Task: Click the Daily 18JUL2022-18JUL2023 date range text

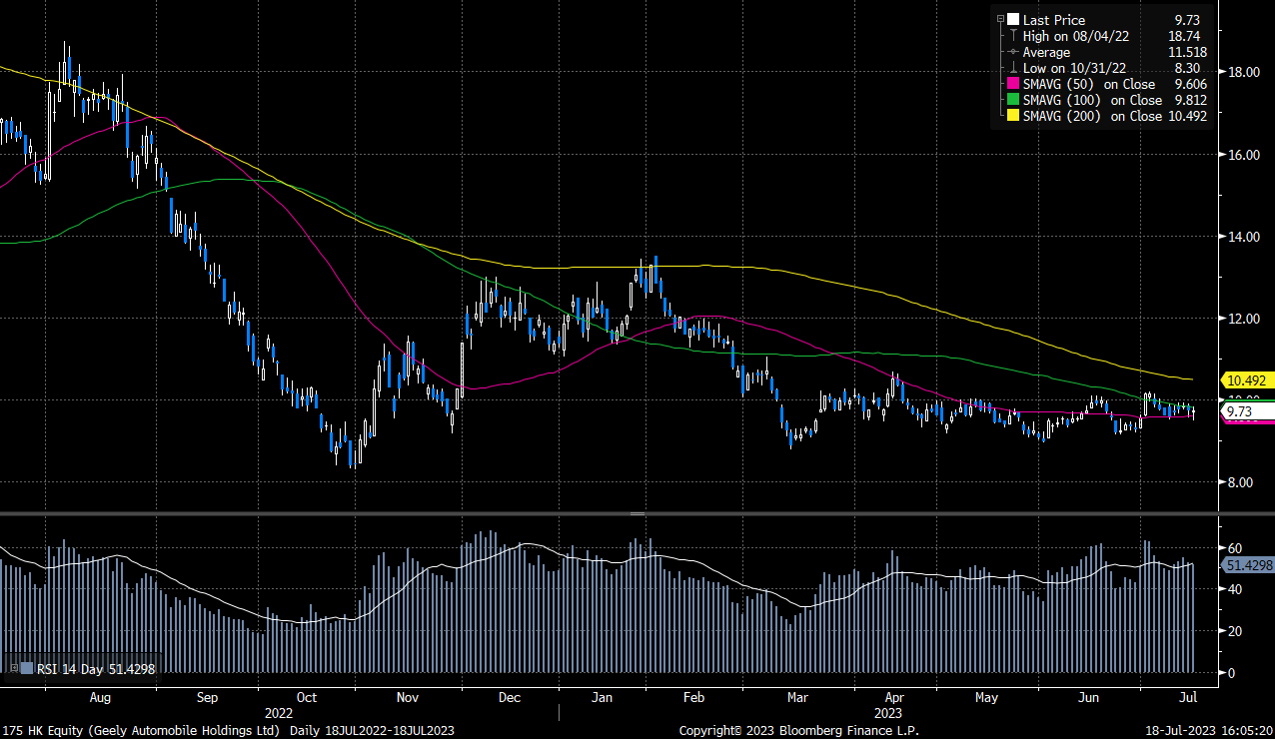Action: point(386,730)
